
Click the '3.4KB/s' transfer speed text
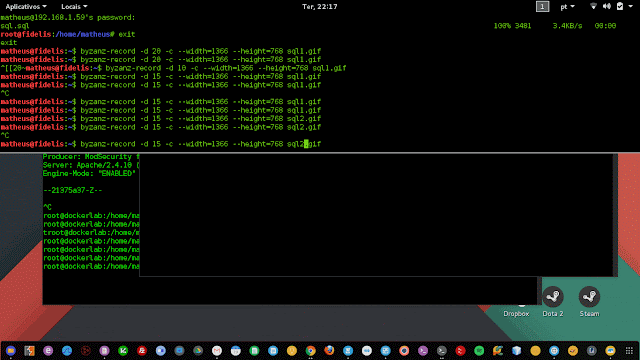(x=567, y=26)
